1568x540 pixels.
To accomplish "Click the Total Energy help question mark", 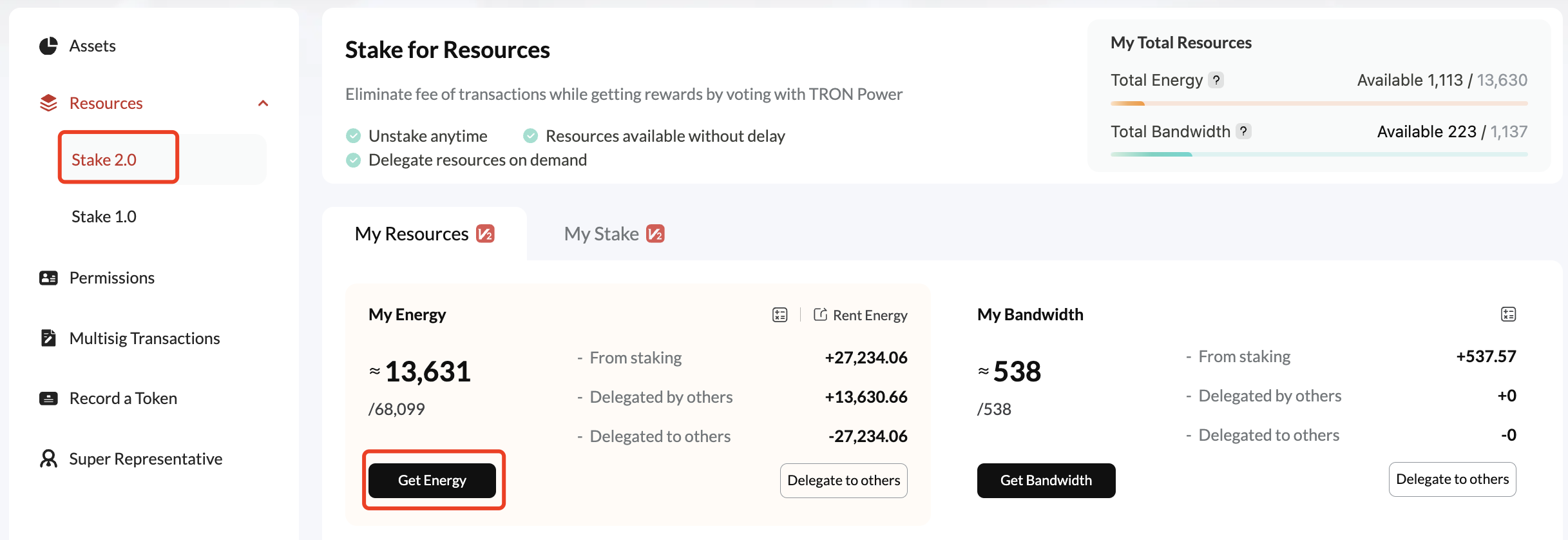I will tap(1216, 81).
